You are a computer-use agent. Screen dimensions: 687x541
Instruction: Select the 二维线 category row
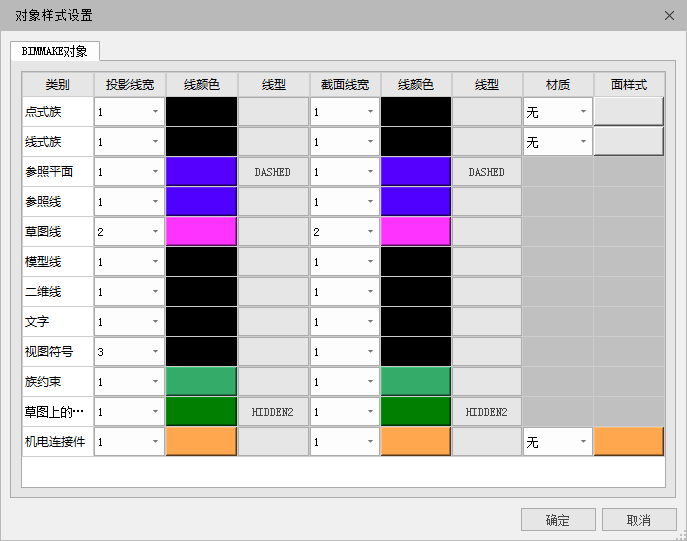[57, 292]
